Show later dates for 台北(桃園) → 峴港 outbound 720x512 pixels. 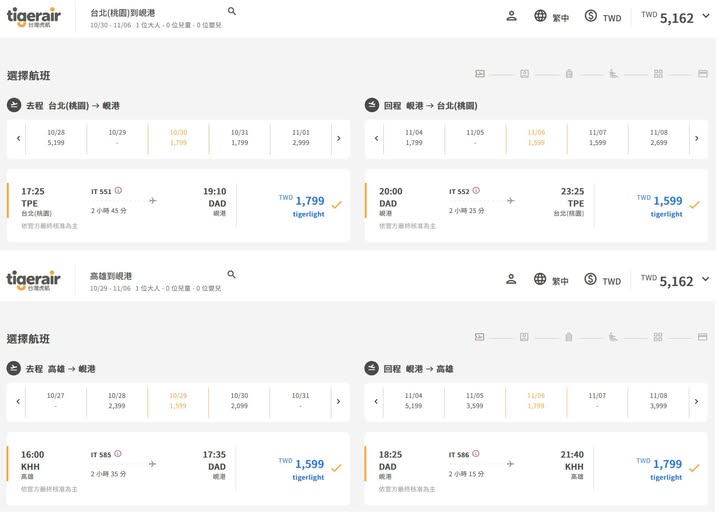coord(338,138)
